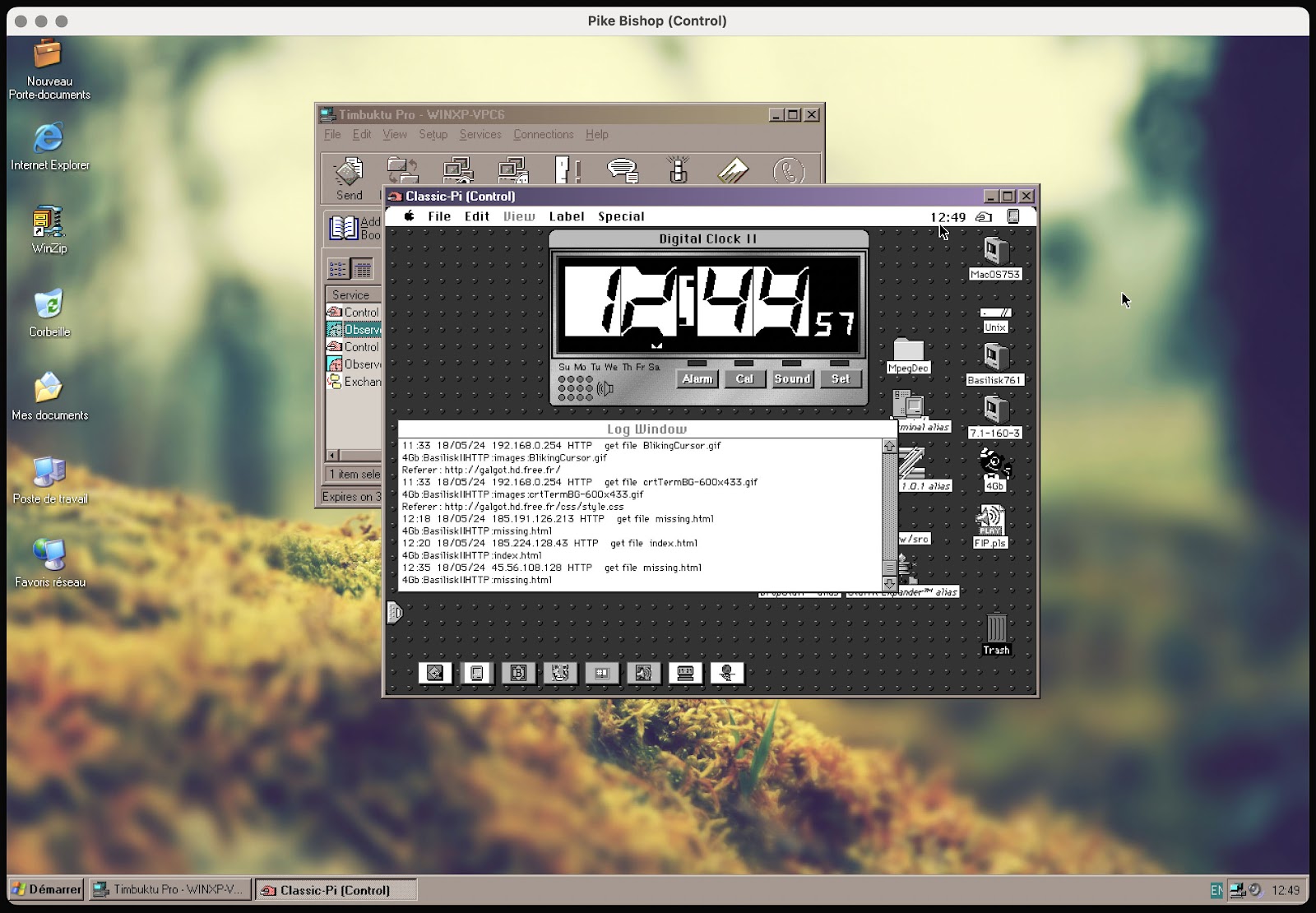Open the WinZip desktop icon
1316x913 pixels.
click(x=49, y=230)
